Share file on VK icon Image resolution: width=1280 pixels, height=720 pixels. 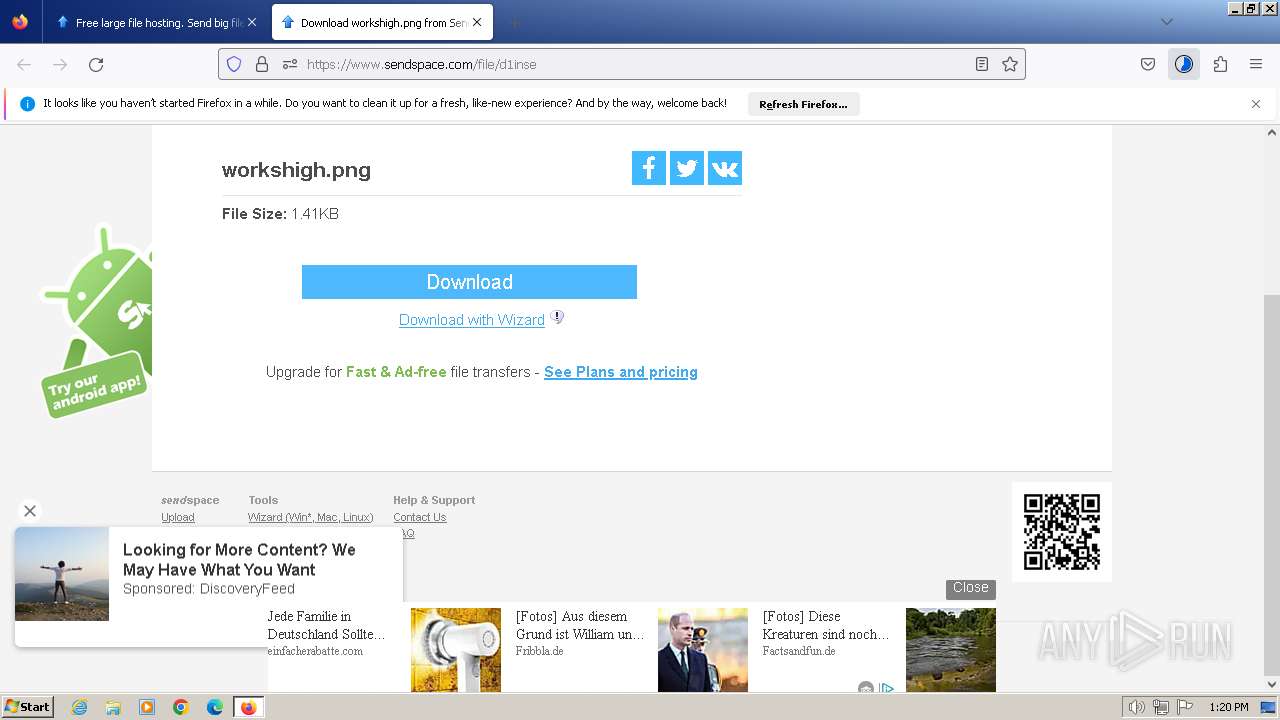725,168
